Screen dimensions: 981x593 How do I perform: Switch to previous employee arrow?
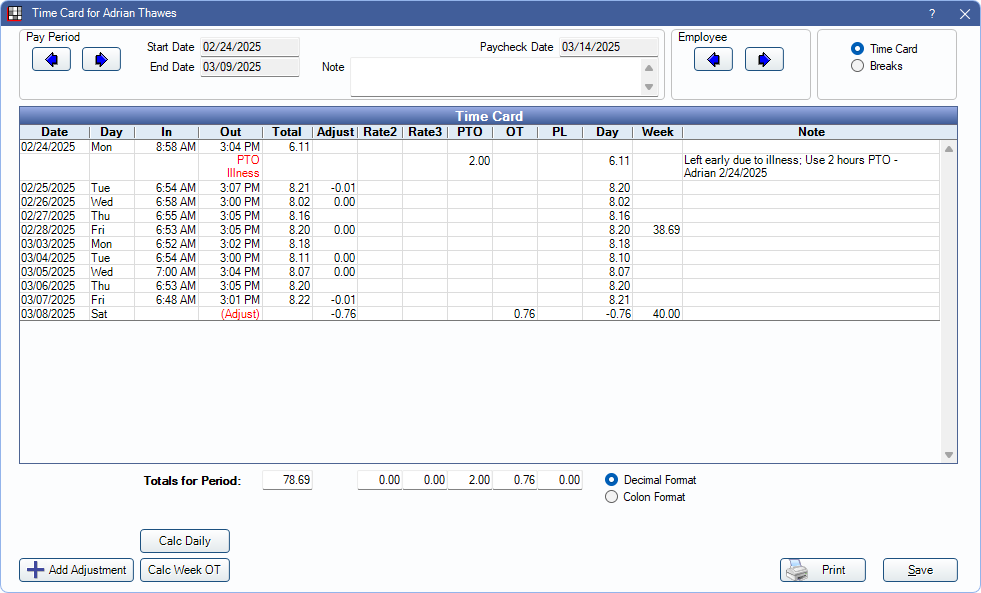click(713, 59)
